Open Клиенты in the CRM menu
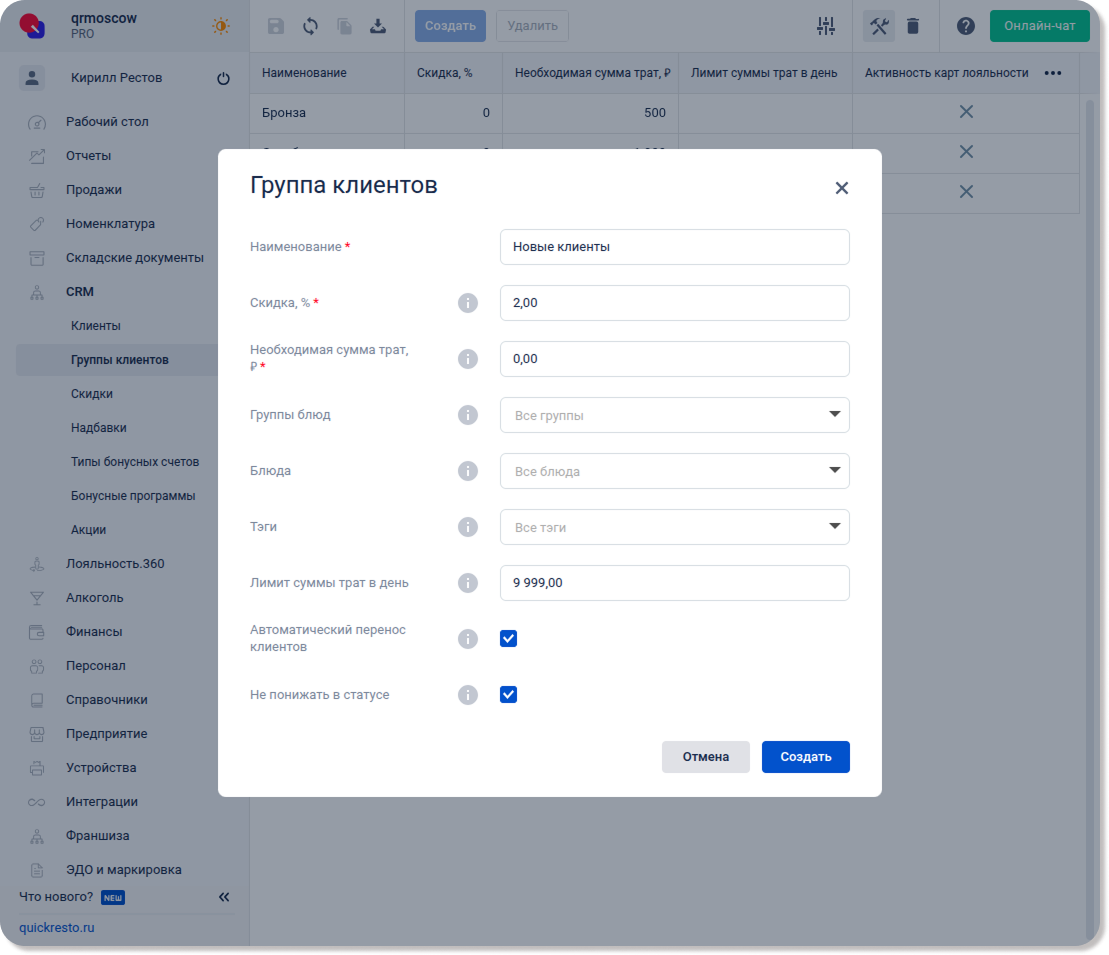This screenshot has height=955, width=1109. point(96,326)
